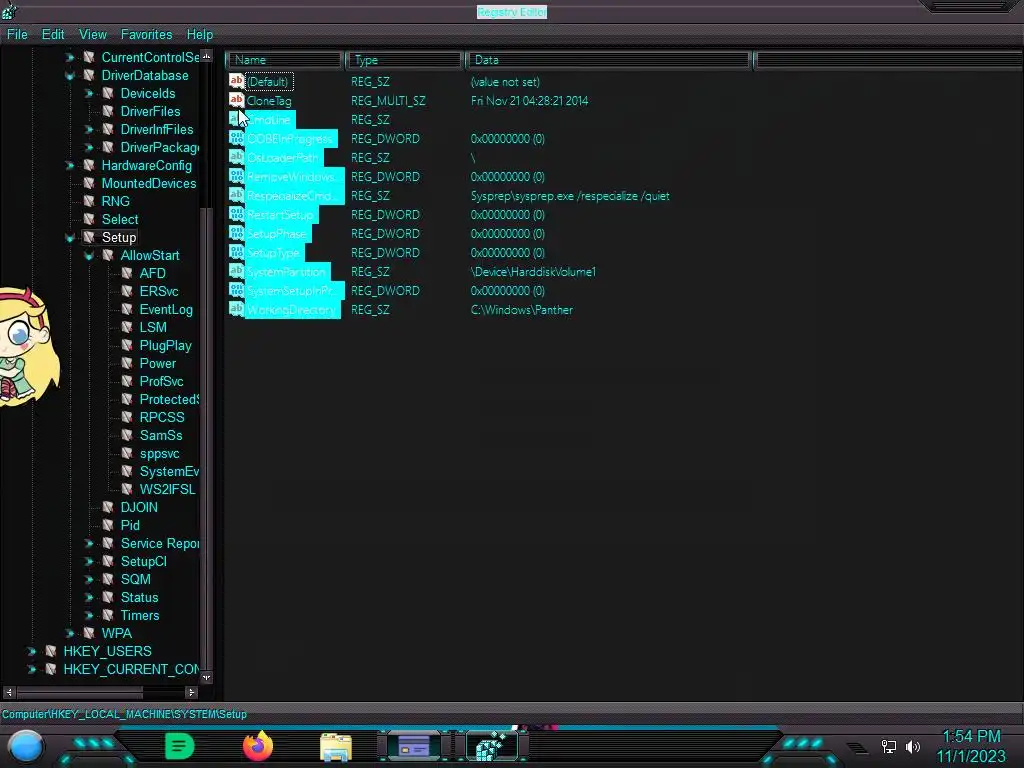The height and width of the screenshot is (768, 1024).
Task: Open the Edit menu
Action: (53, 35)
